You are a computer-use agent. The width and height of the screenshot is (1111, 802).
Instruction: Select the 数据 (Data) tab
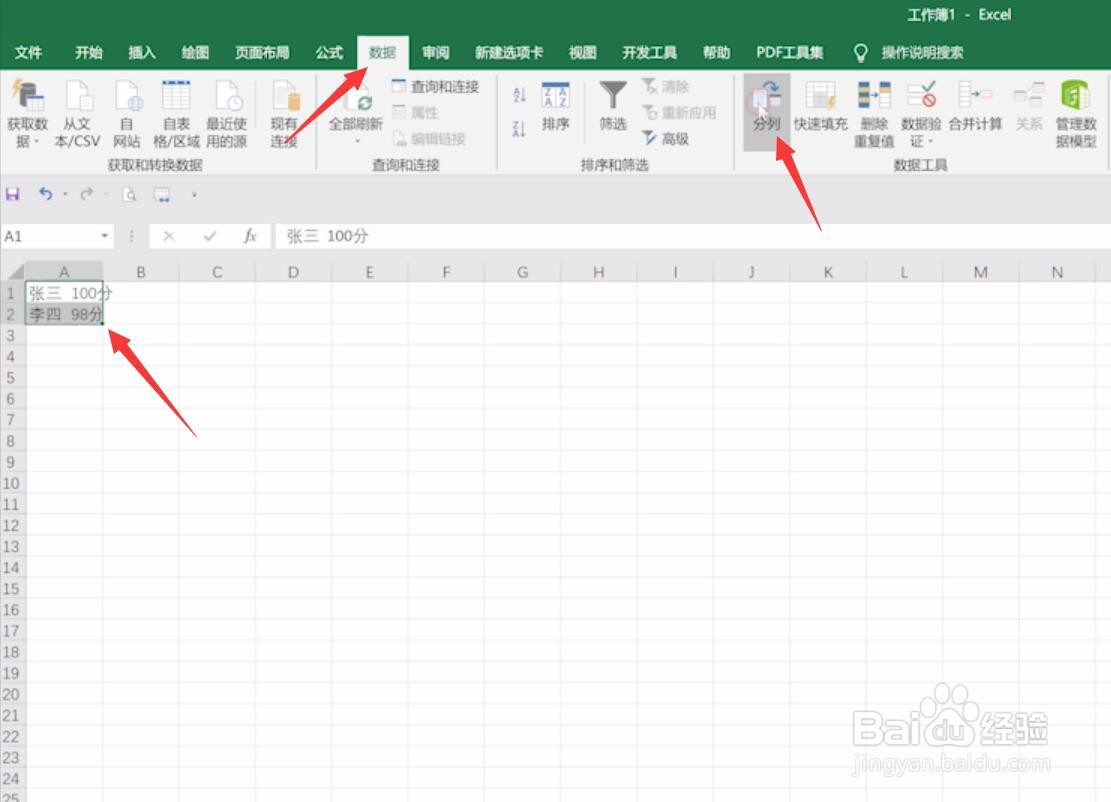point(383,52)
